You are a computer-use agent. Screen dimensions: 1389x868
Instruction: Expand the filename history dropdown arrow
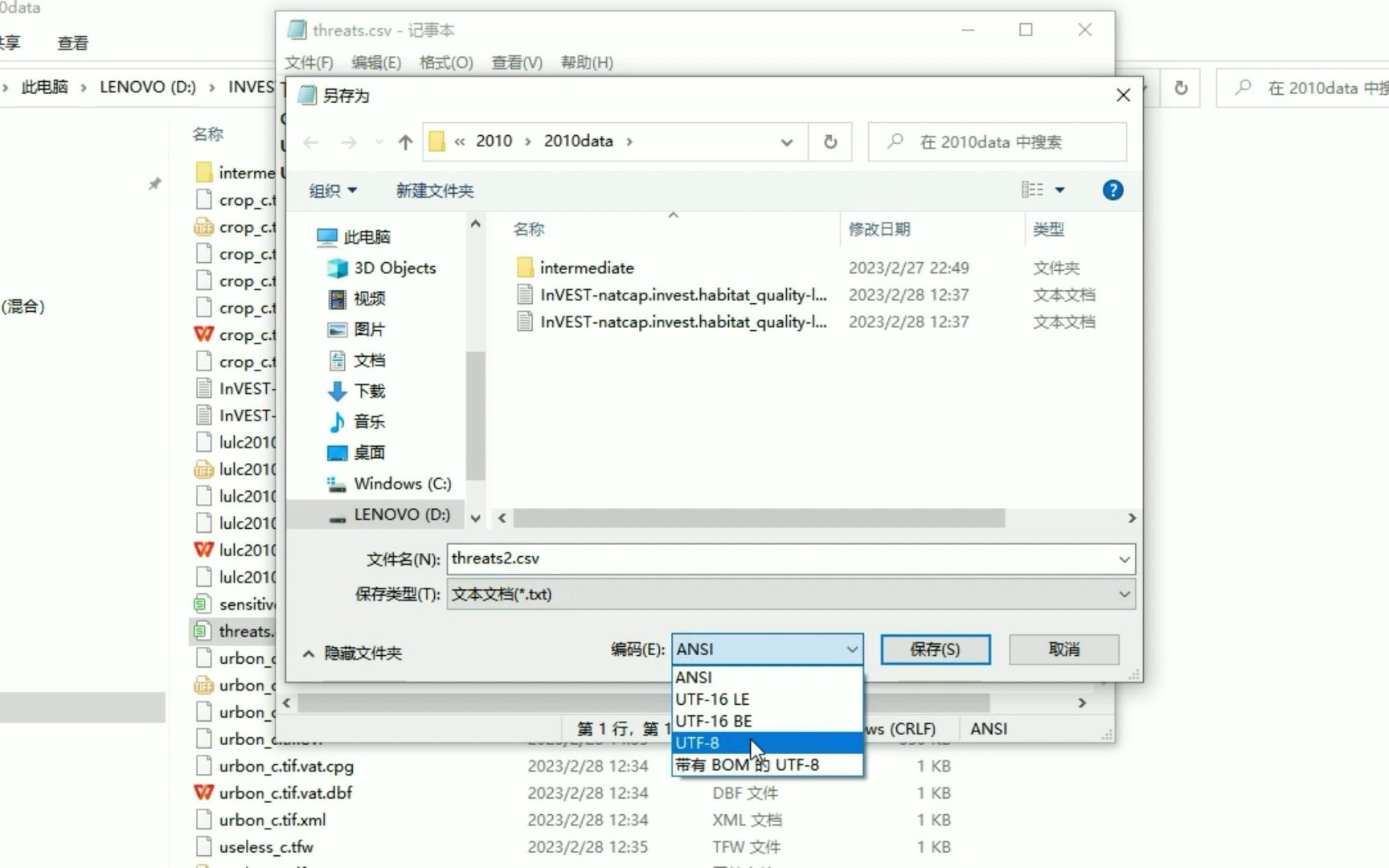1124,559
